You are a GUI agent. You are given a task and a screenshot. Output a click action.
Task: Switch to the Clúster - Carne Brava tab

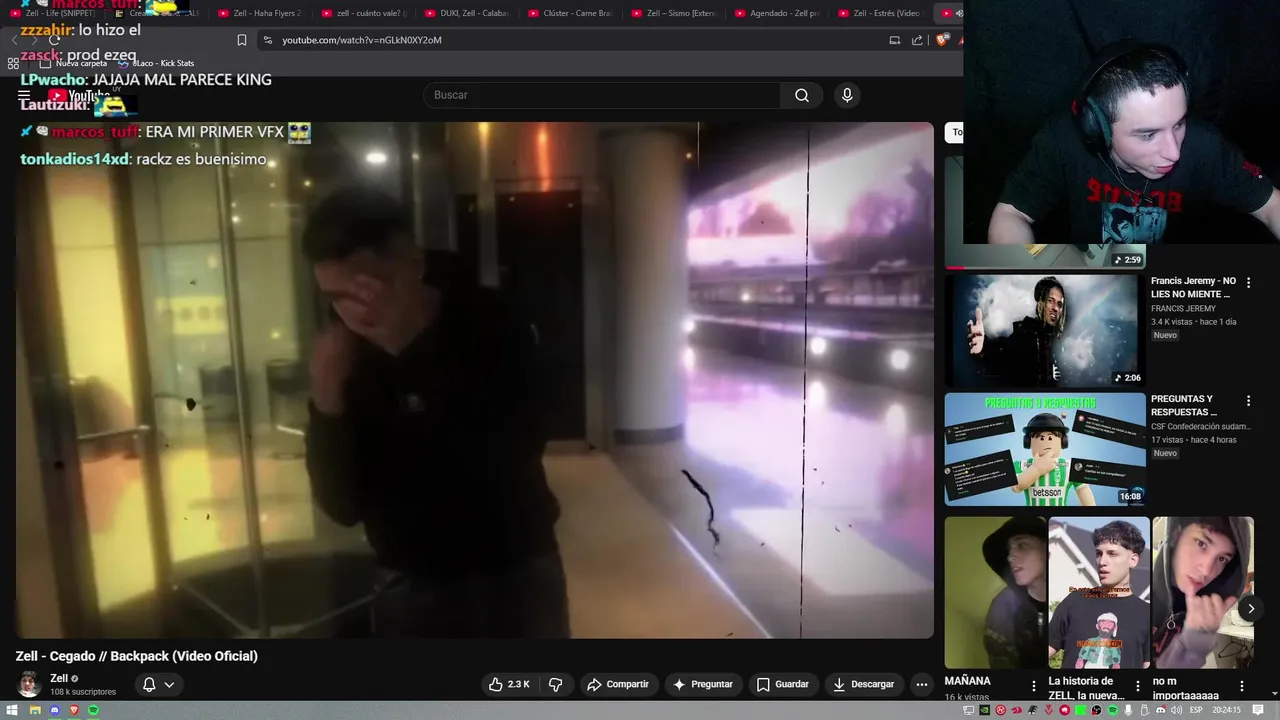570,13
